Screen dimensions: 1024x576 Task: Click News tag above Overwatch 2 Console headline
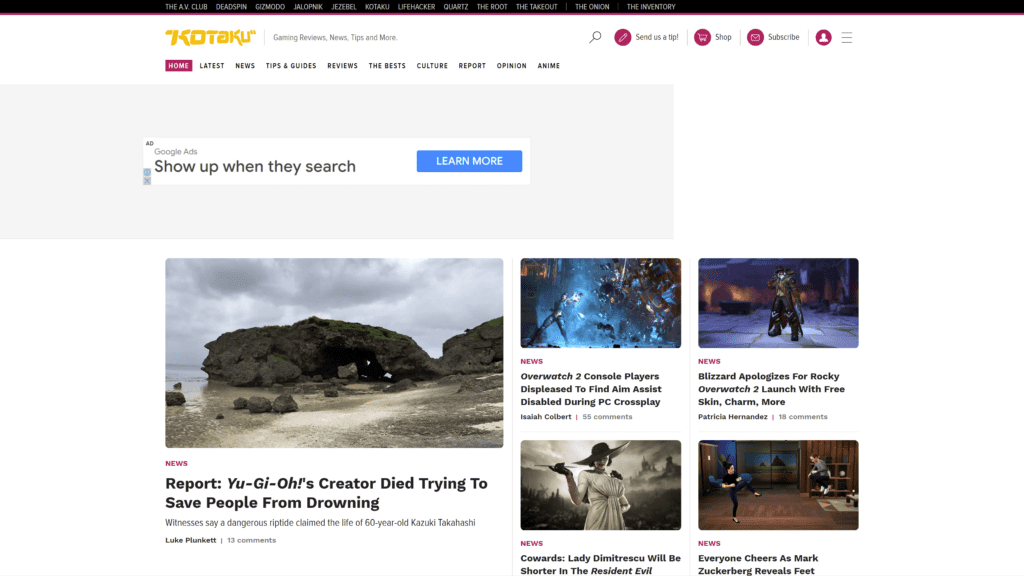tap(532, 361)
